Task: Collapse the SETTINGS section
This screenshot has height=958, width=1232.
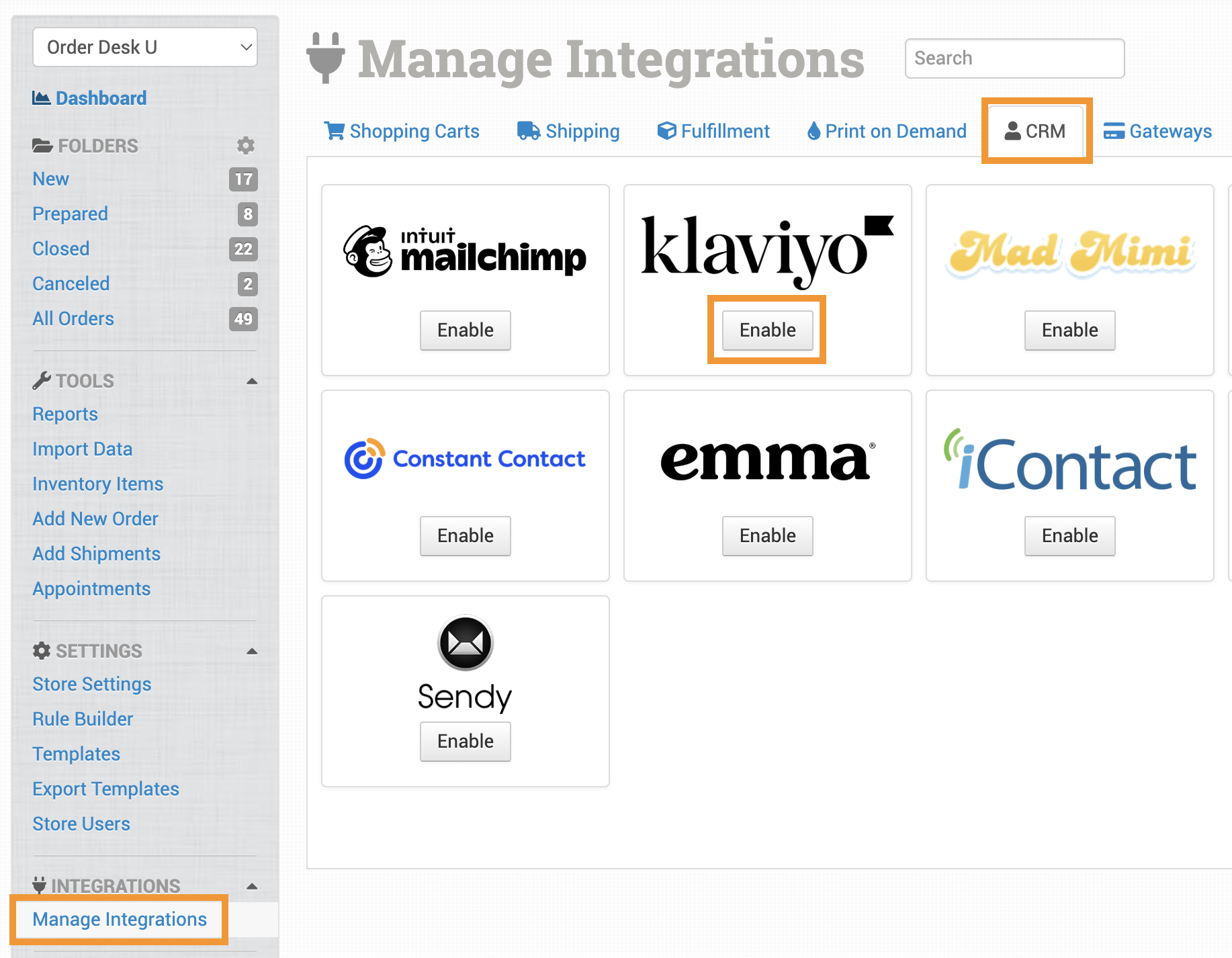Action: [x=252, y=650]
